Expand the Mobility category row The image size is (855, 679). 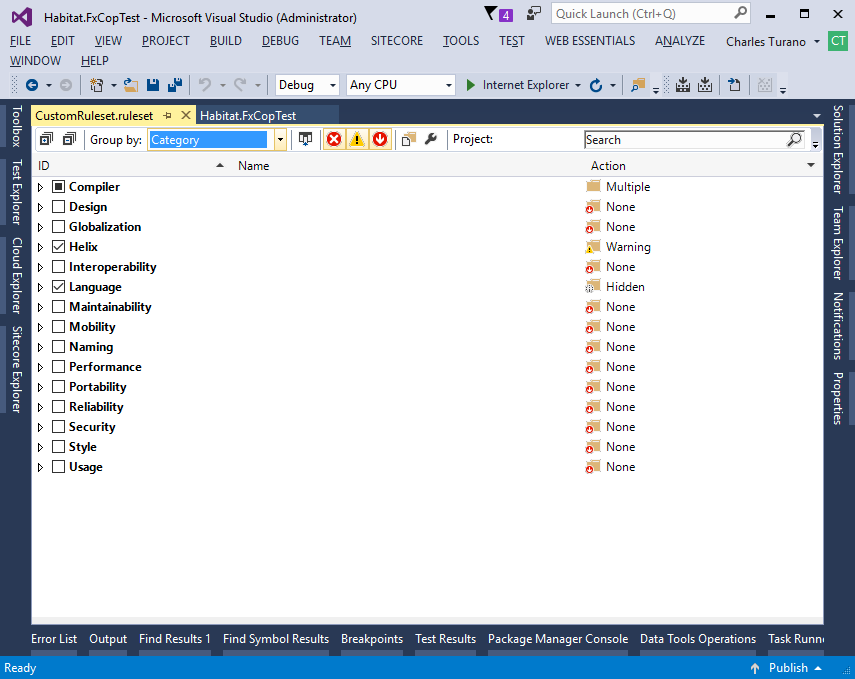tap(40, 327)
